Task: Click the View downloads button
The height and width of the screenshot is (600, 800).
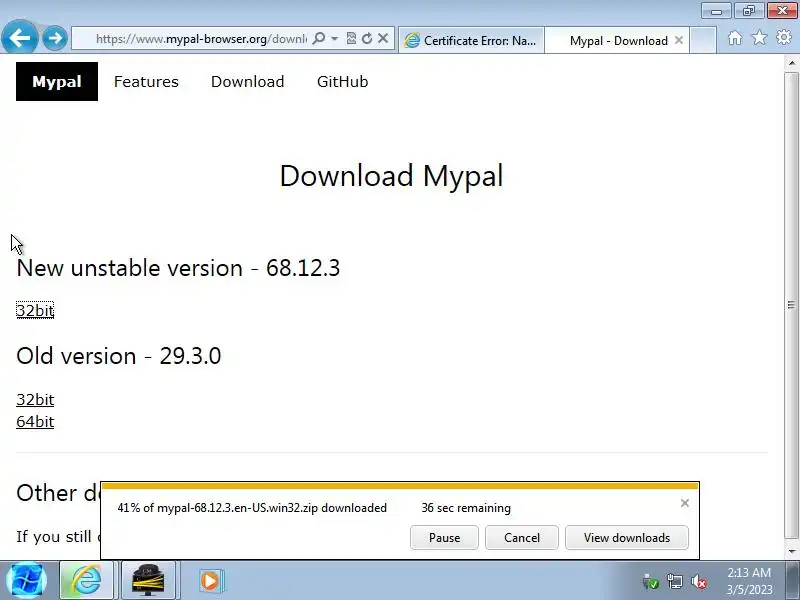Action: [x=627, y=538]
